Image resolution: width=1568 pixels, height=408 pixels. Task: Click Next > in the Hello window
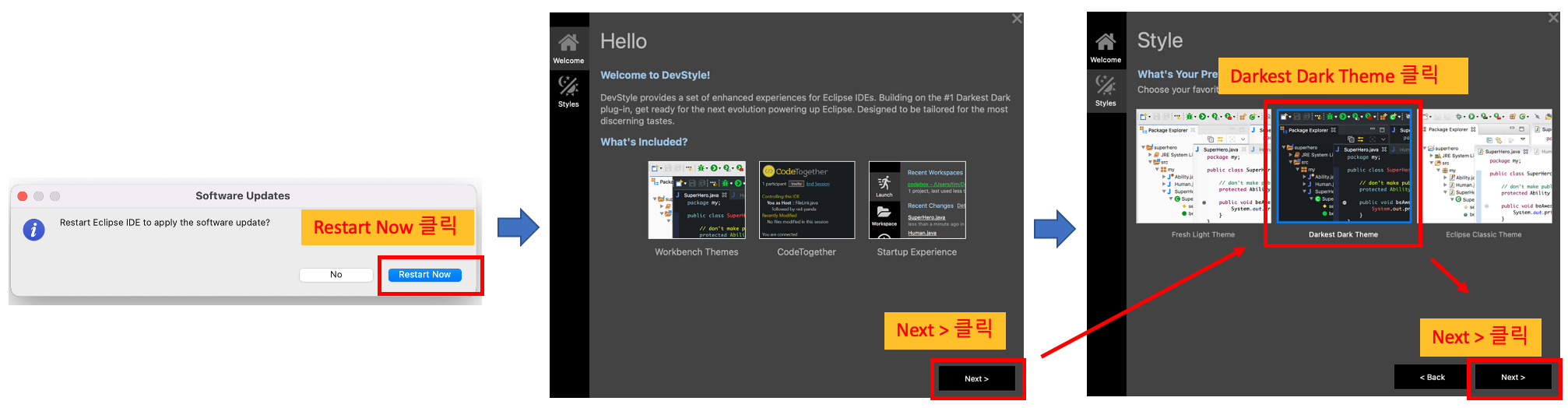976,378
